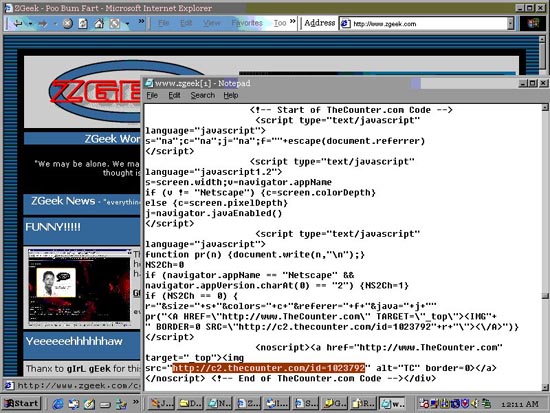This screenshot has height=413, width=550.
Task: Expand the address bar URL dropdown
Action: point(510,24)
